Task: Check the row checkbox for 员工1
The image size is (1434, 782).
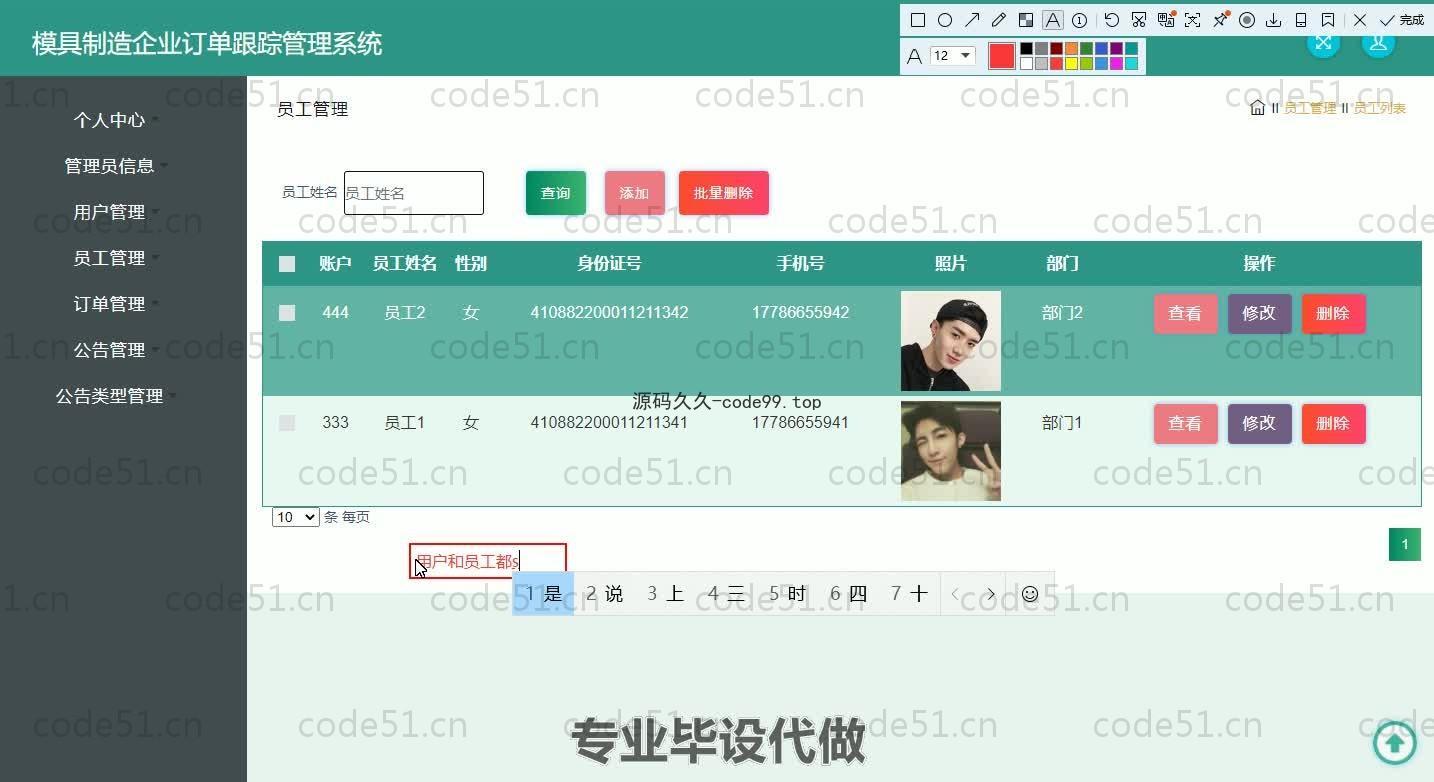Action: point(287,423)
